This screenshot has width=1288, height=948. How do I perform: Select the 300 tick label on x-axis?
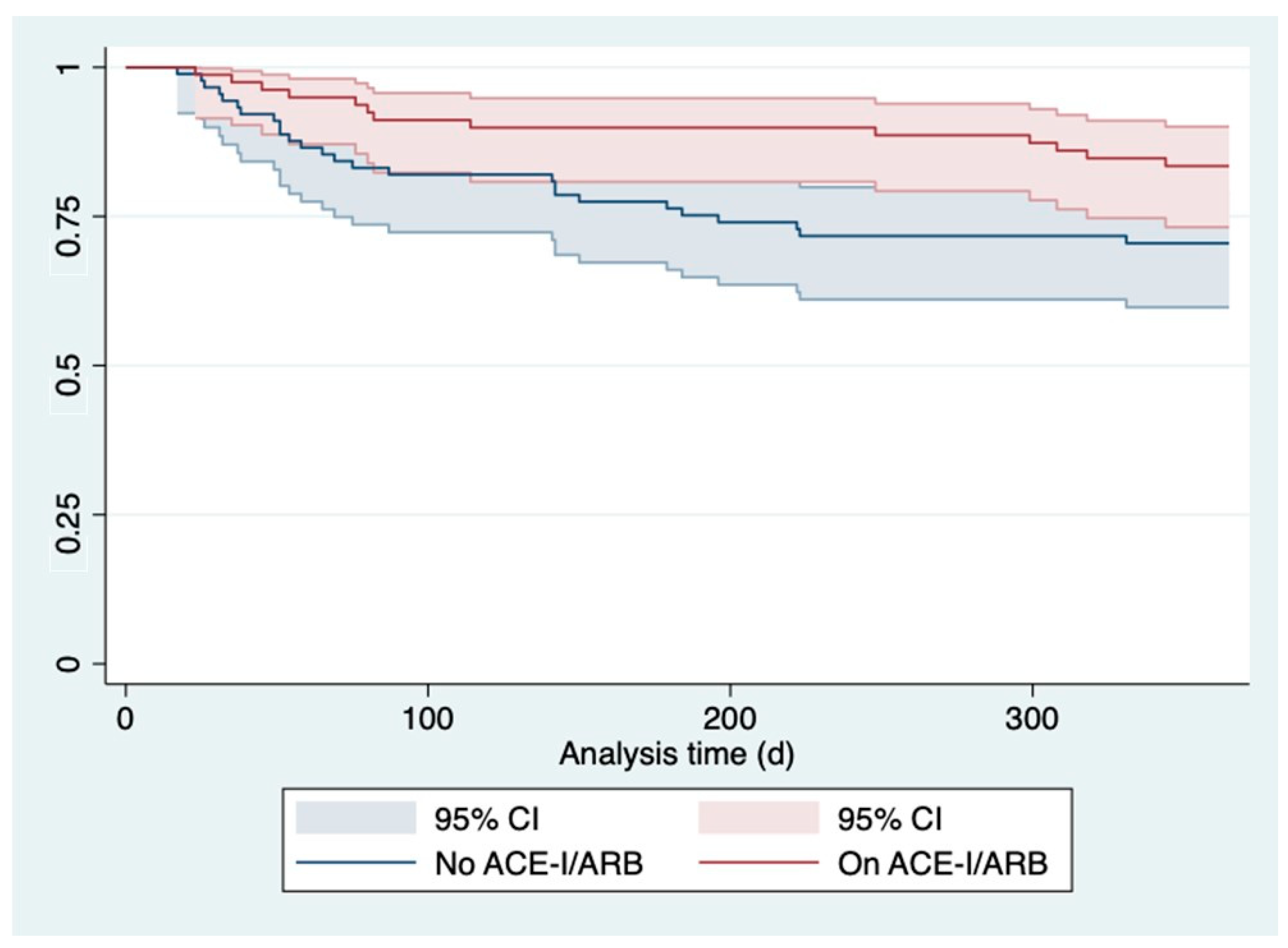click(x=1031, y=718)
